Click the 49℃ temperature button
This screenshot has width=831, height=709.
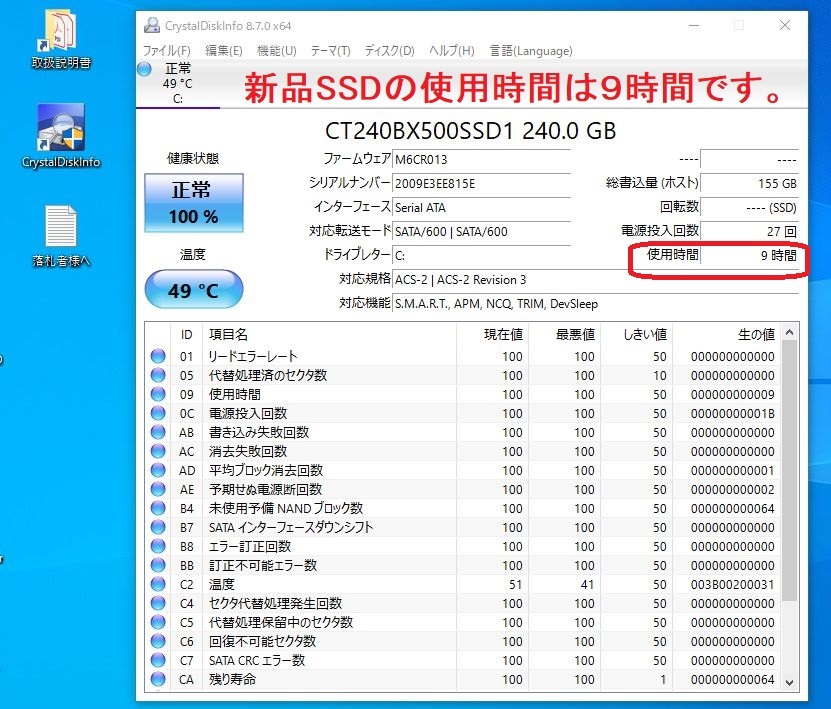coord(193,289)
